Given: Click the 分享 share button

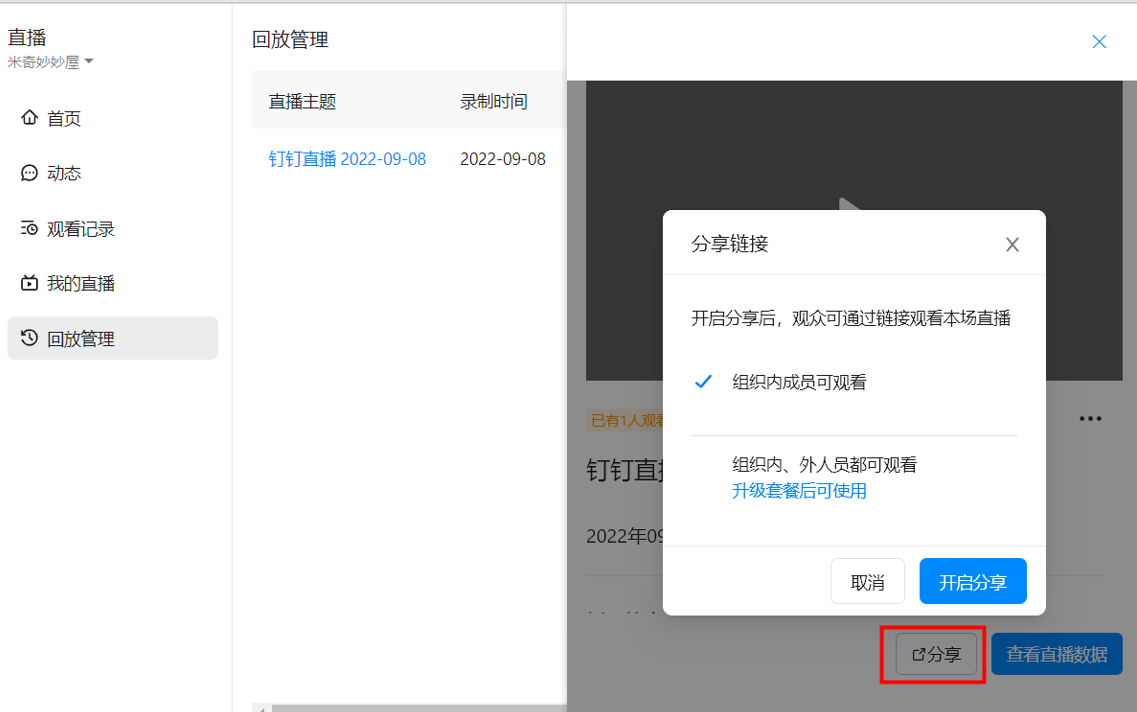Looking at the screenshot, I should pos(936,654).
